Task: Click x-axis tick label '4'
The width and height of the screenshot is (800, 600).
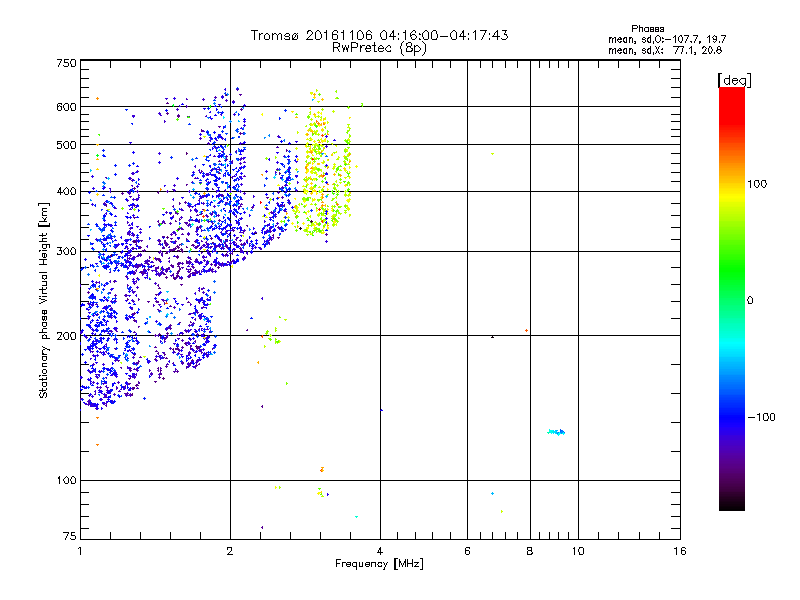Action: click(380, 551)
